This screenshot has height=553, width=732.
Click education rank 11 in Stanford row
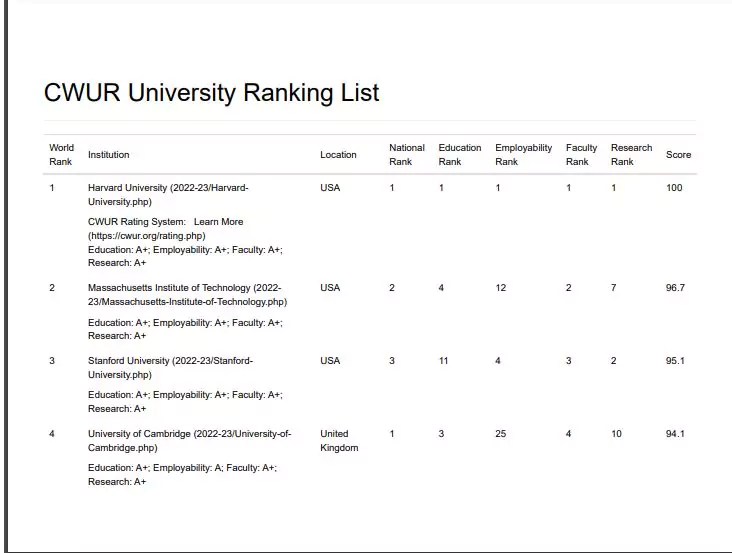443,361
